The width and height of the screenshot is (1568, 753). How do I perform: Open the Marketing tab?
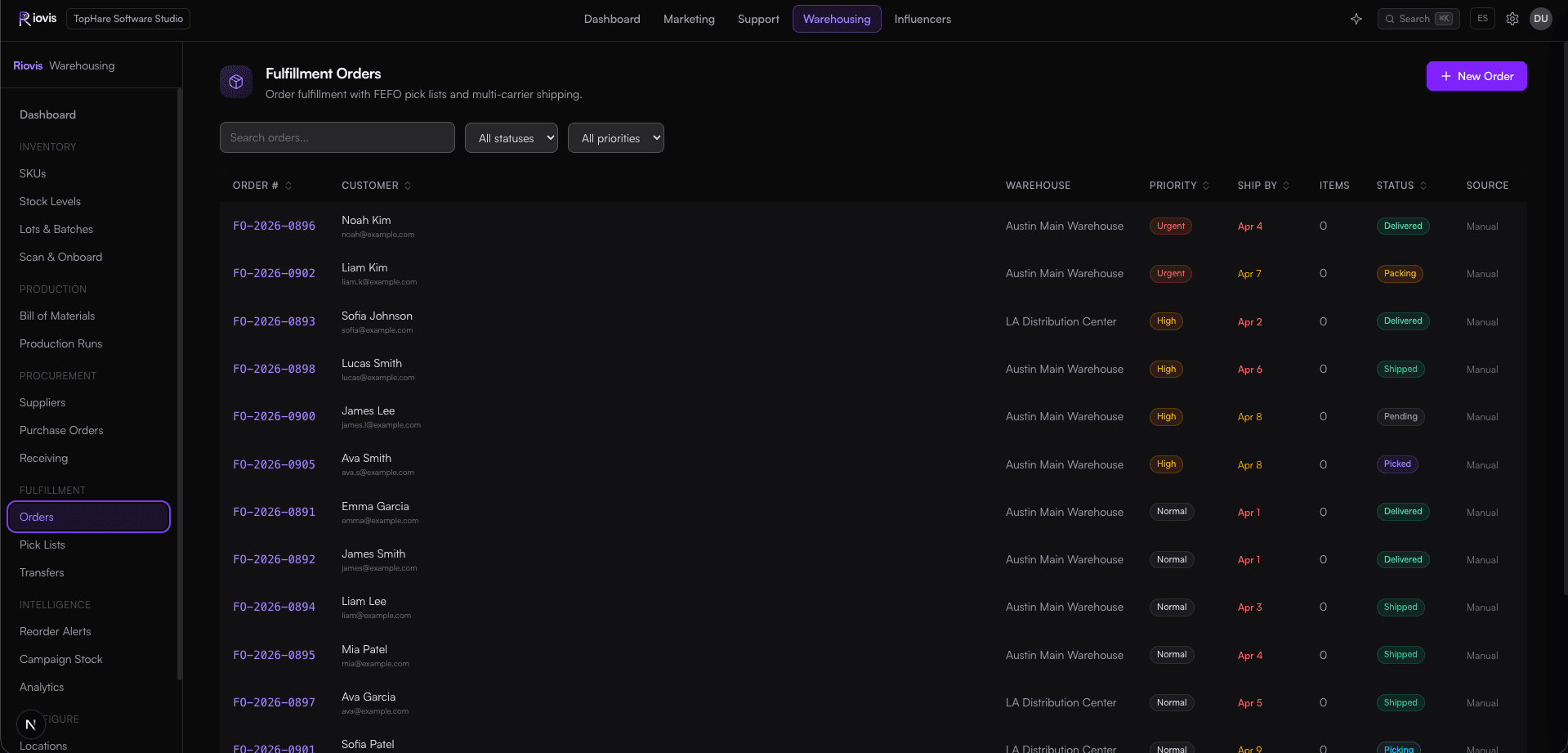(x=689, y=19)
